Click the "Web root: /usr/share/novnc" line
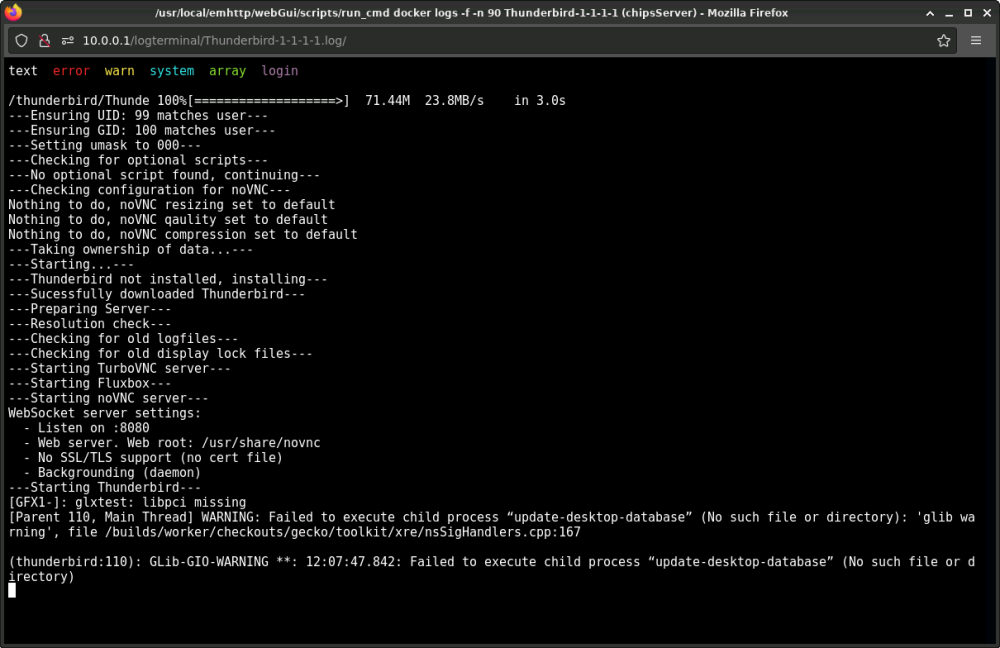Viewport: 1000px width, 648px height. tap(172, 443)
